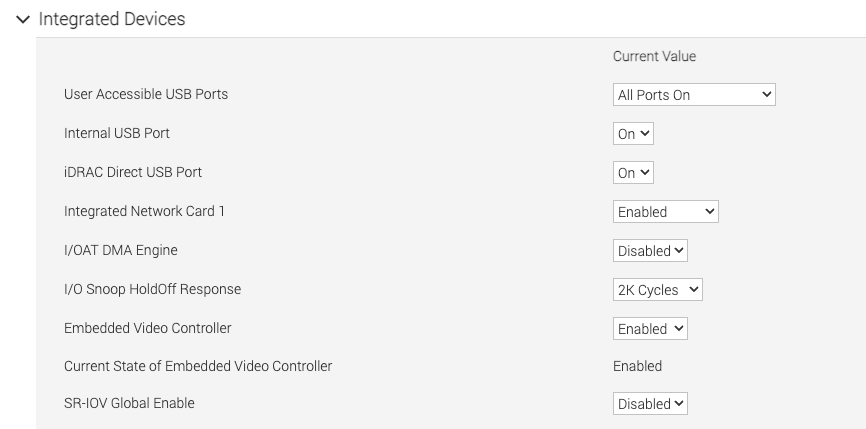Click the iDRAC Direct USB Port label
This screenshot has height=429, width=866.
pos(133,173)
